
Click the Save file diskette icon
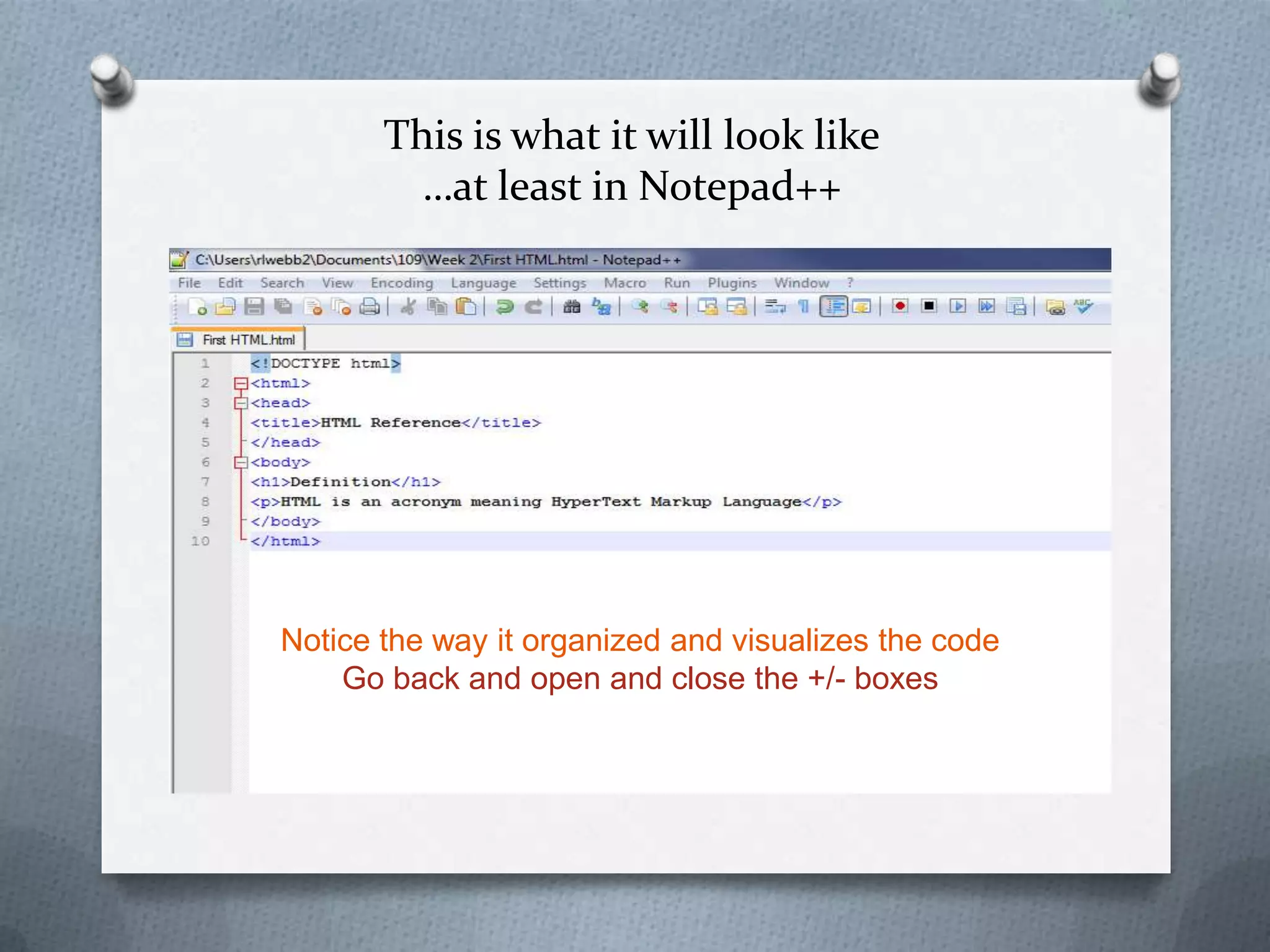254,306
